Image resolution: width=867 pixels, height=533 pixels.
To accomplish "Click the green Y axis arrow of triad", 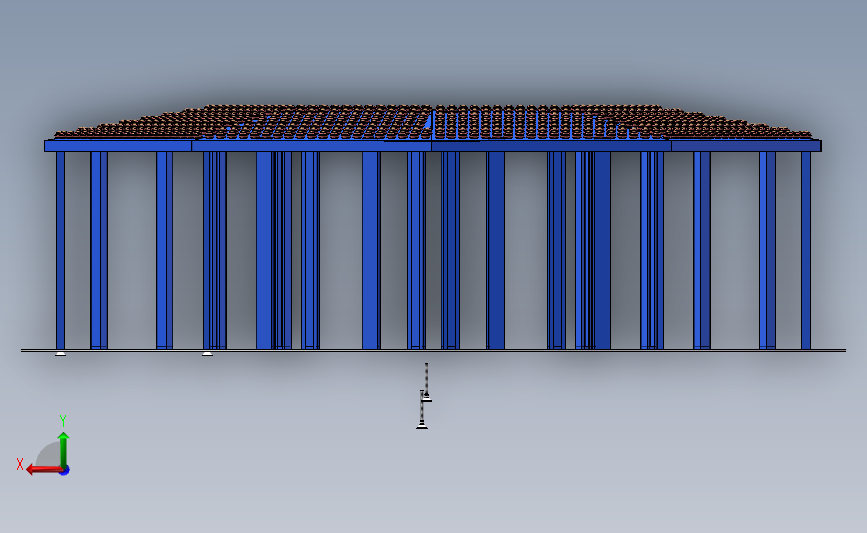I will point(64,450).
